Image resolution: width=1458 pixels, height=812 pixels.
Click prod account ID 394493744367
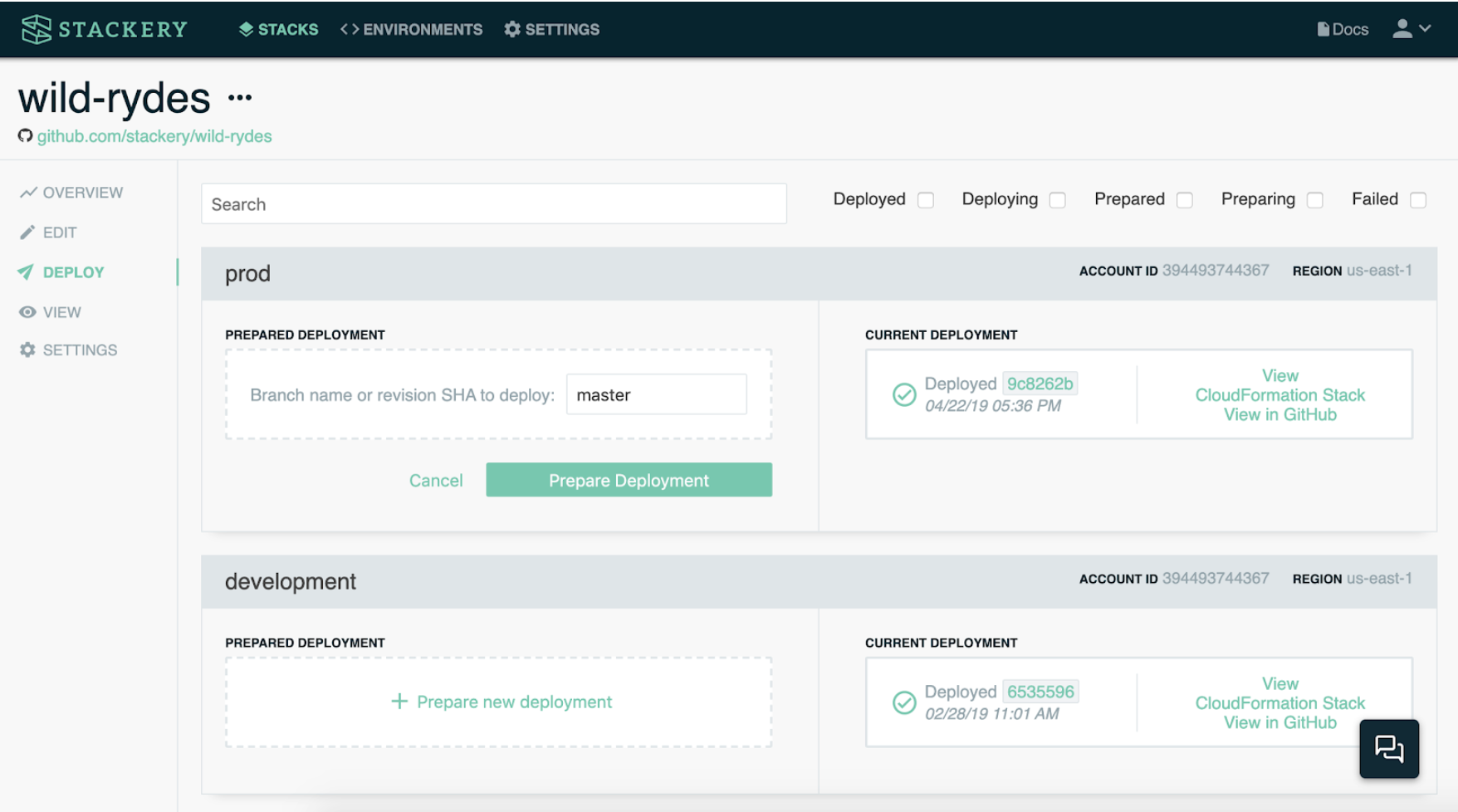click(1216, 271)
